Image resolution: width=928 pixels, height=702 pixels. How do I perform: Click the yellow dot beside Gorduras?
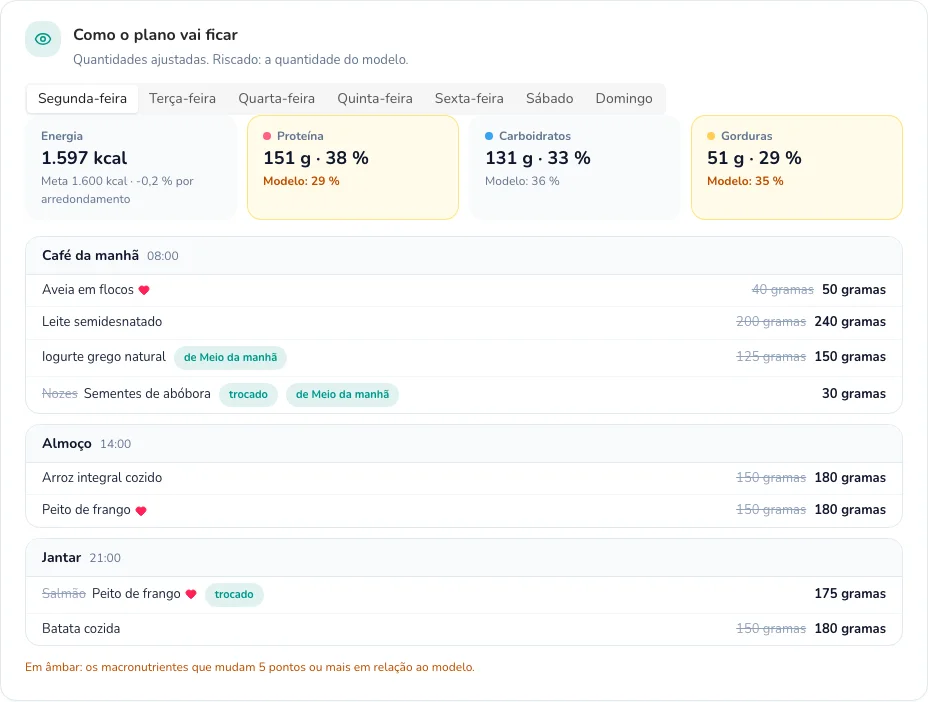[x=711, y=136]
